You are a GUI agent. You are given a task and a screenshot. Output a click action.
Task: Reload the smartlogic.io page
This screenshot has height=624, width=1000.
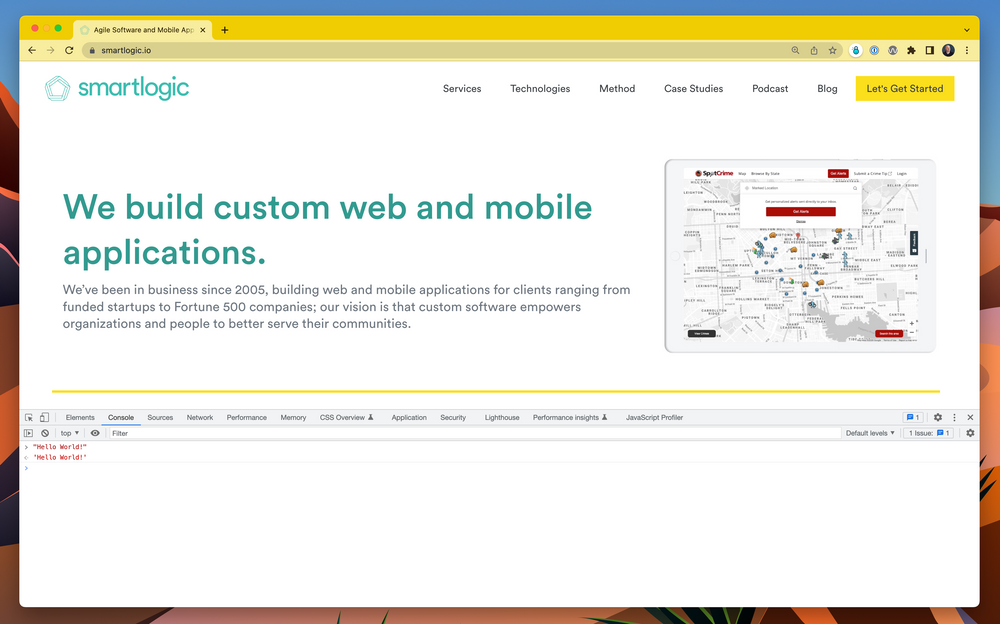[x=69, y=50]
